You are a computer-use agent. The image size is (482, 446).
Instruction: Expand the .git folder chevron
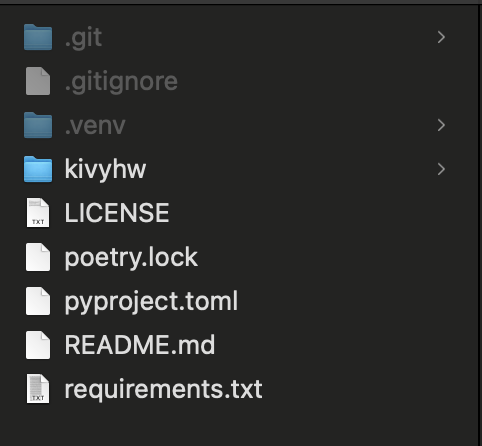(x=441, y=37)
